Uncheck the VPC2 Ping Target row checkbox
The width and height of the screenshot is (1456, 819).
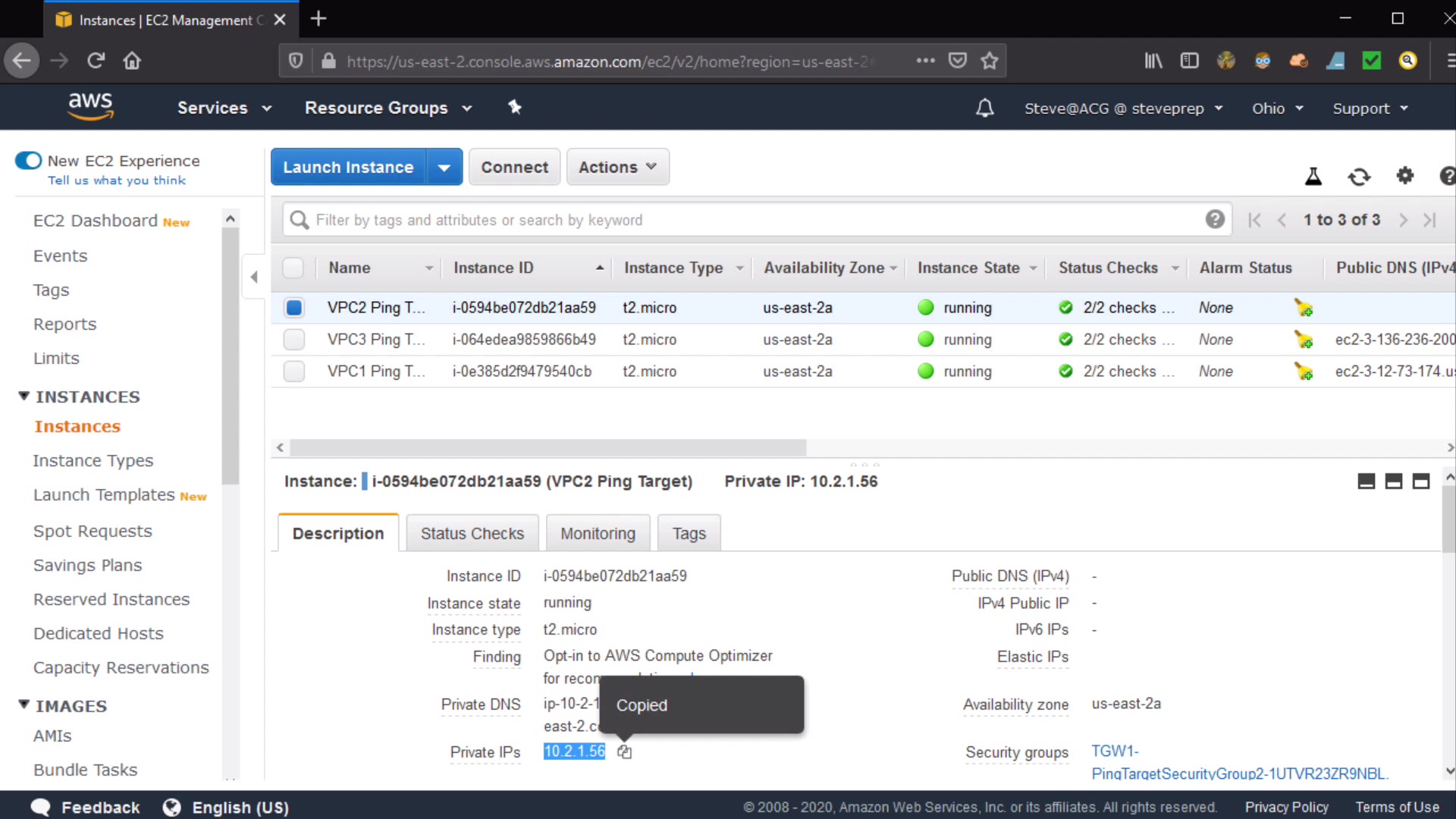click(294, 308)
